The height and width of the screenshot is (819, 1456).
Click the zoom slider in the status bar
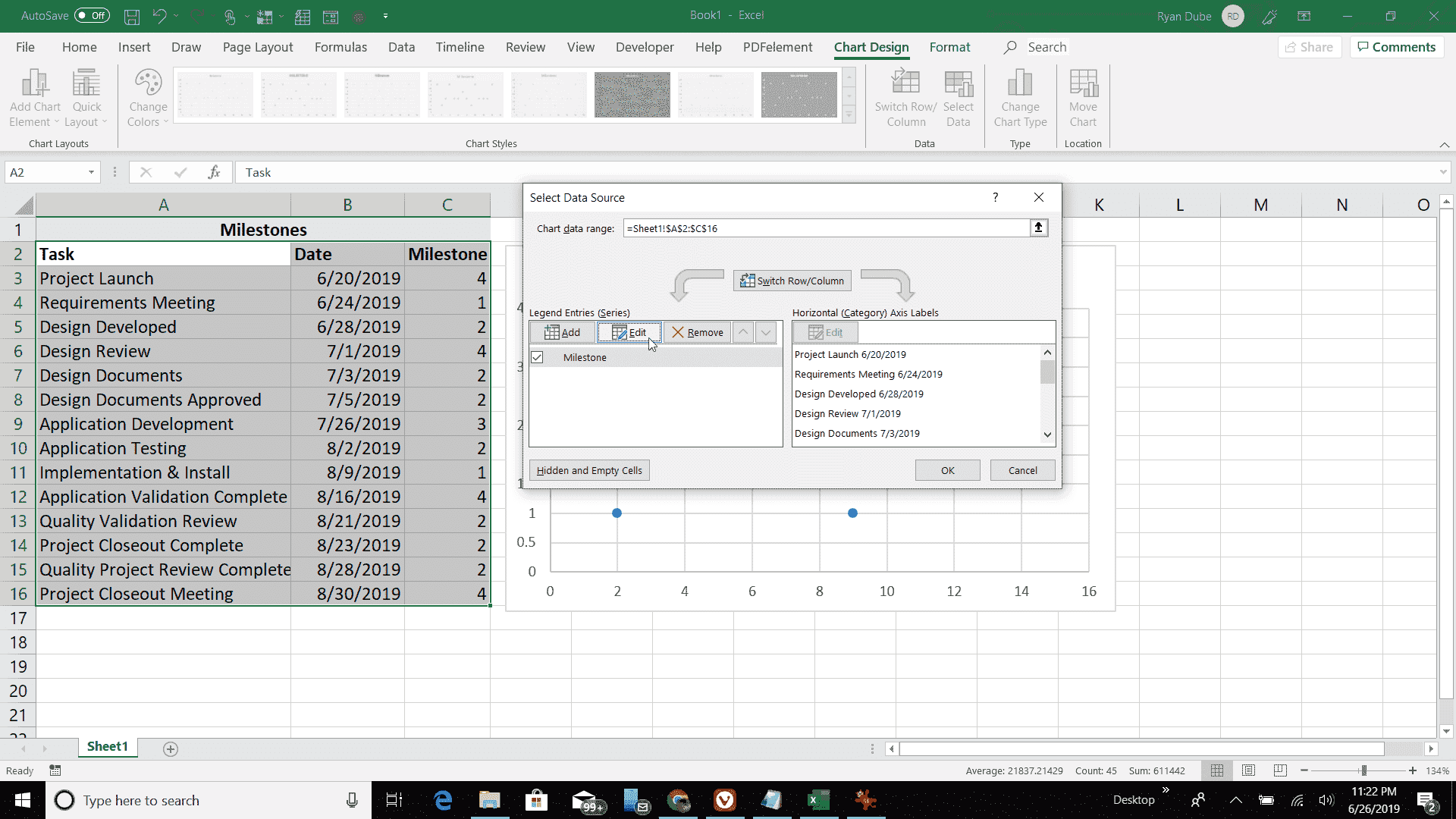[1363, 770]
